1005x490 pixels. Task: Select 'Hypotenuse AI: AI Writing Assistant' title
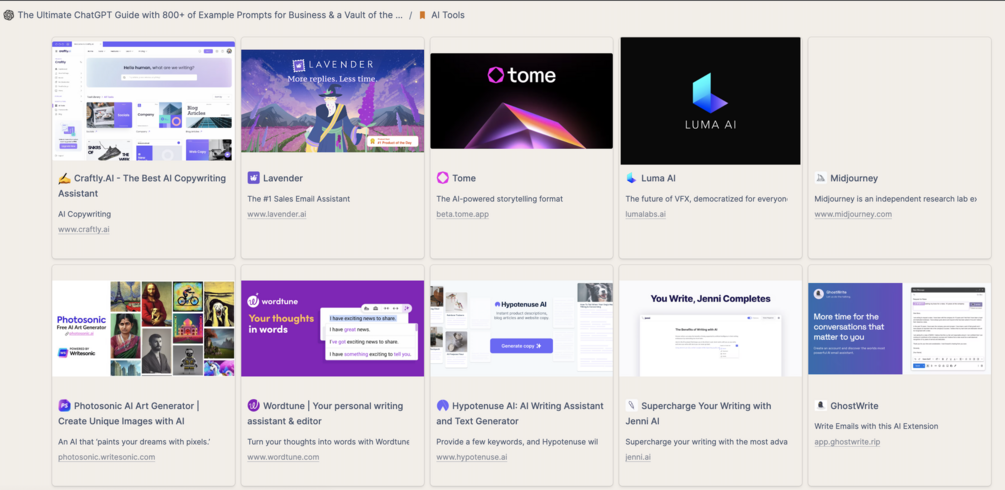click(520, 413)
